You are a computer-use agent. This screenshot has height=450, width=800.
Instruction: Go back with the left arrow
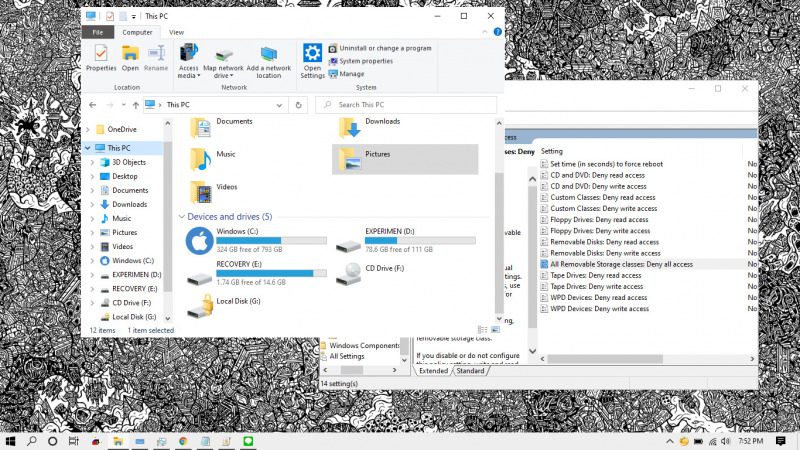point(92,105)
